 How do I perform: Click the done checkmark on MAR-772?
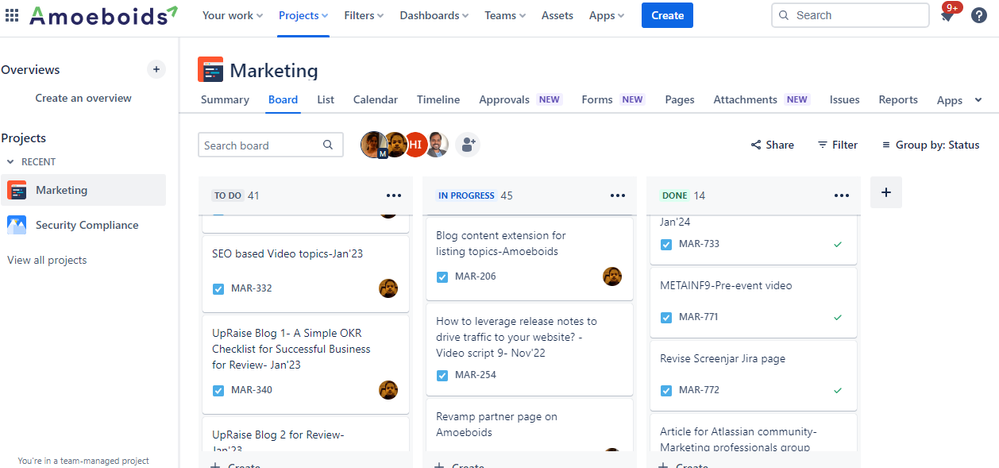(x=838, y=390)
